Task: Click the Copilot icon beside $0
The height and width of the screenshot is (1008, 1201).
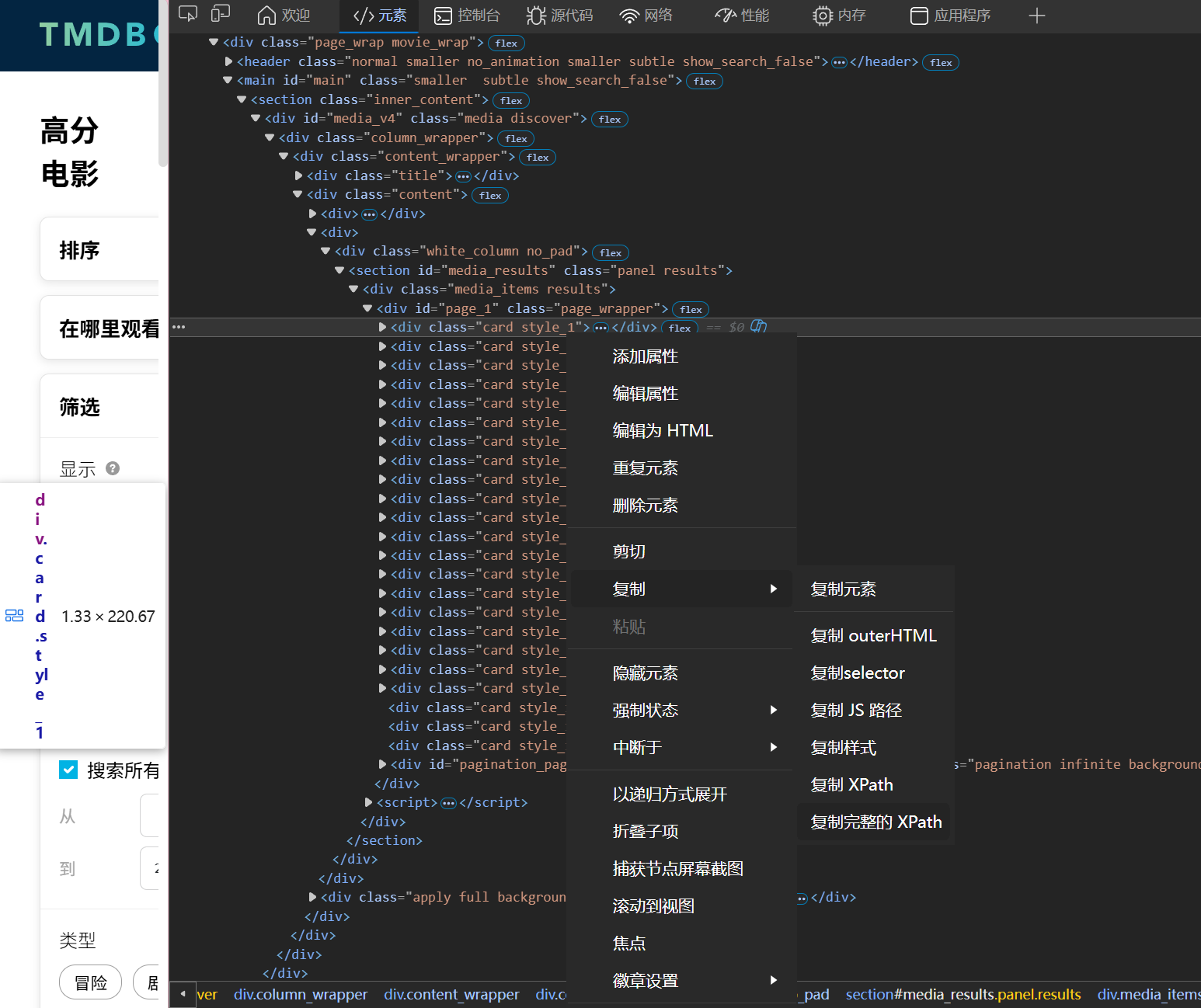Action: click(759, 327)
